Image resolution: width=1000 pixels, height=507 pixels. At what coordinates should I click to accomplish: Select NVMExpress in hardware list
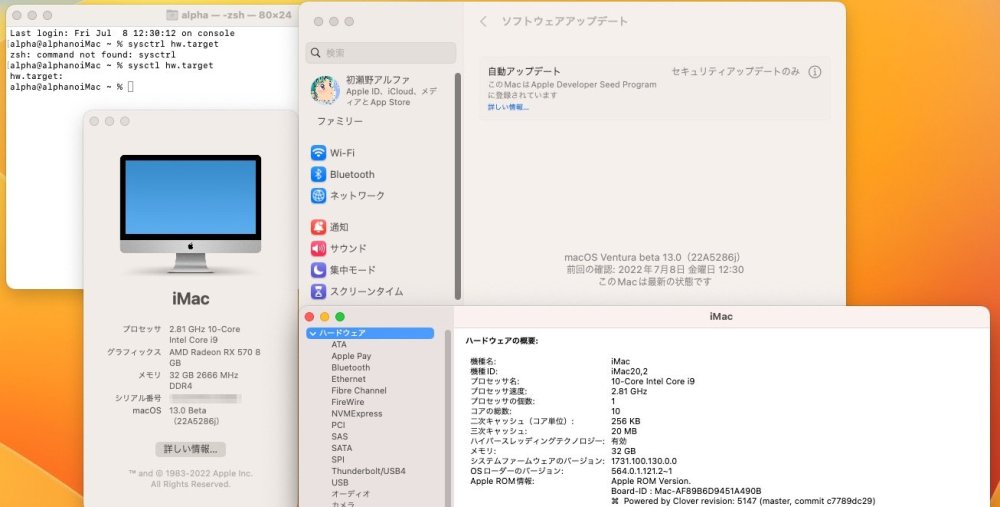357,413
